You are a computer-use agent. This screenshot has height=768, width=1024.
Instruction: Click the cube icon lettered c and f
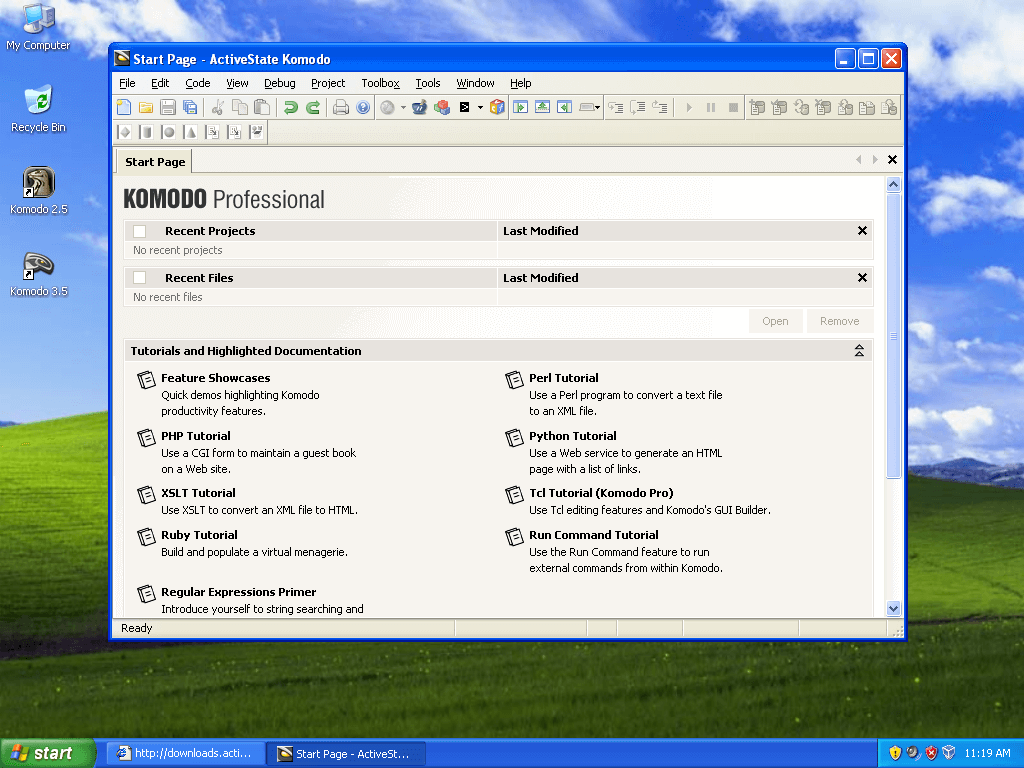pyautogui.click(x=497, y=107)
